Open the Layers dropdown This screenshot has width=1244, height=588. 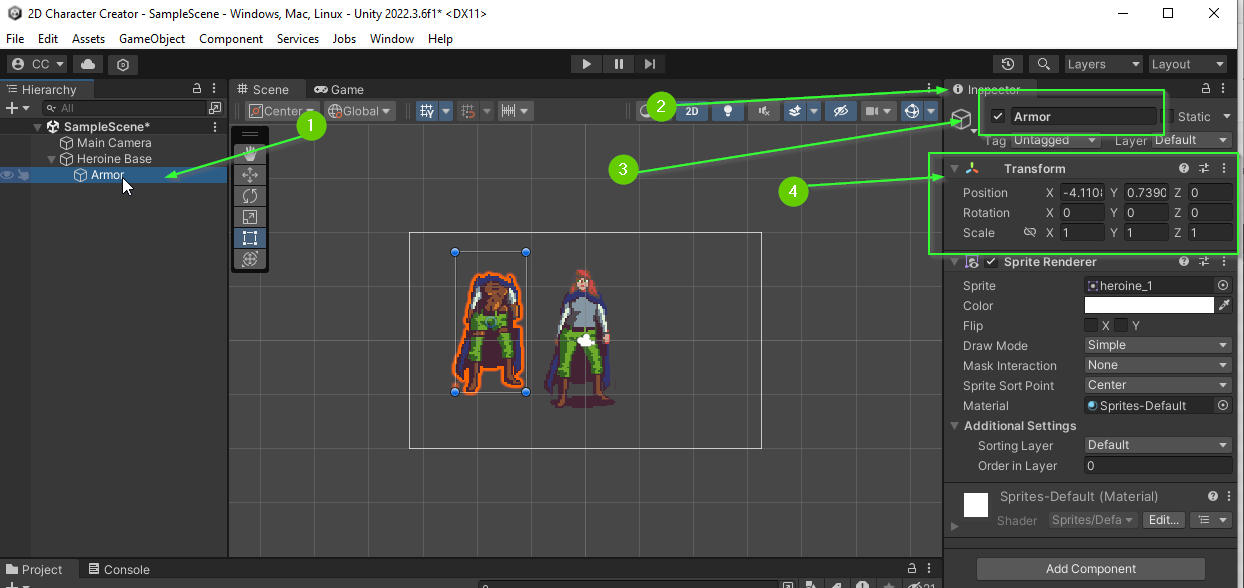coord(1103,64)
